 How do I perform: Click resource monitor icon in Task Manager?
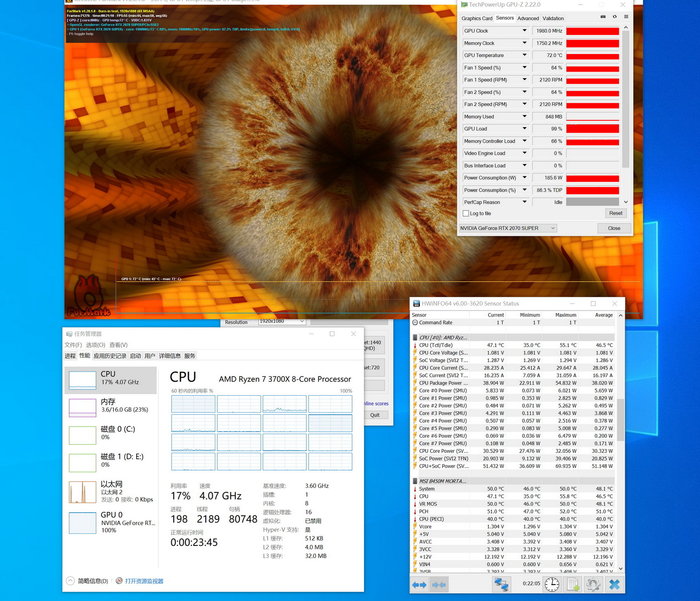click(x=119, y=581)
